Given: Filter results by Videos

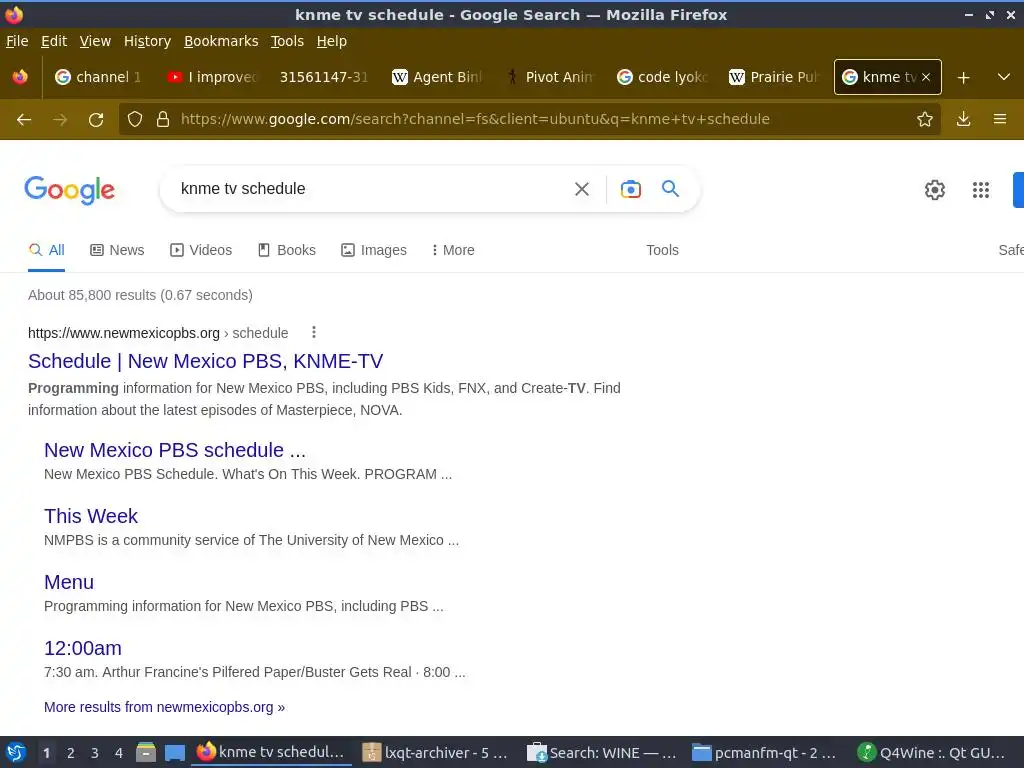Looking at the screenshot, I should (x=201, y=250).
